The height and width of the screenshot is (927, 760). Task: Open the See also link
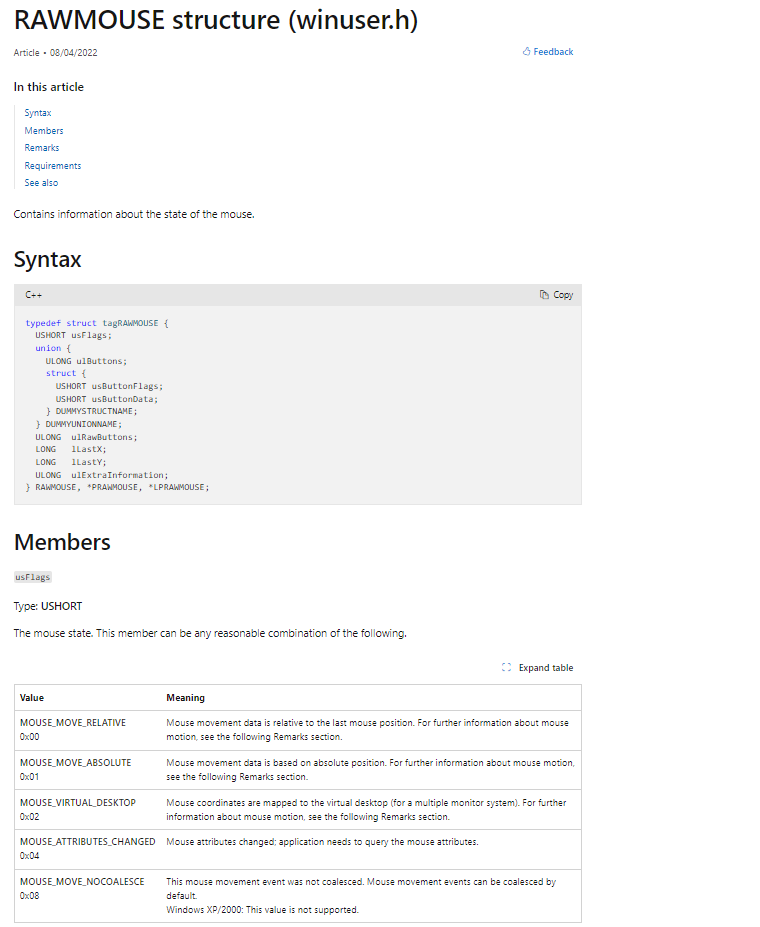pyautogui.click(x=40, y=182)
